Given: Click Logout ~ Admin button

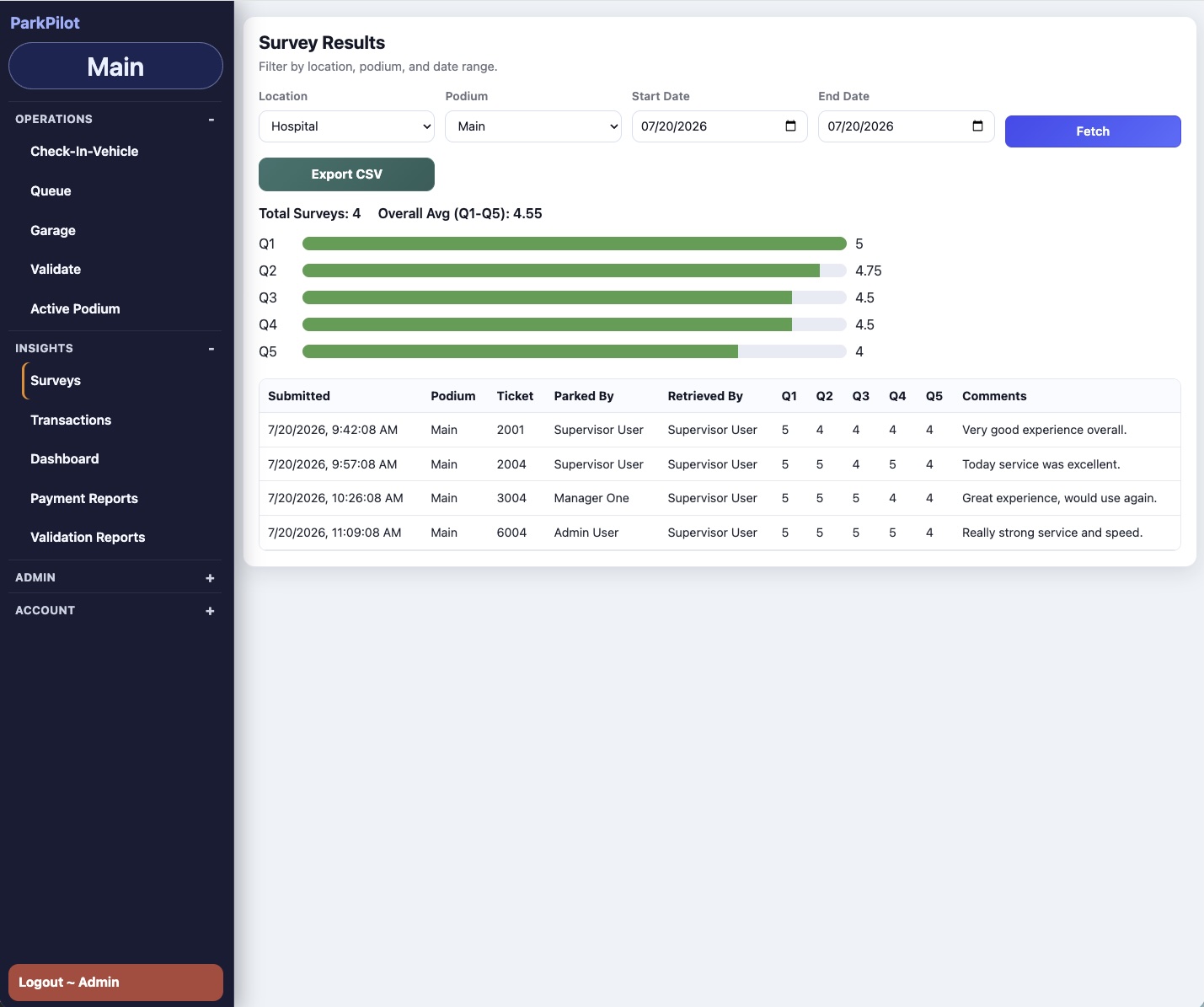Looking at the screenshot, I should (115, 983).
